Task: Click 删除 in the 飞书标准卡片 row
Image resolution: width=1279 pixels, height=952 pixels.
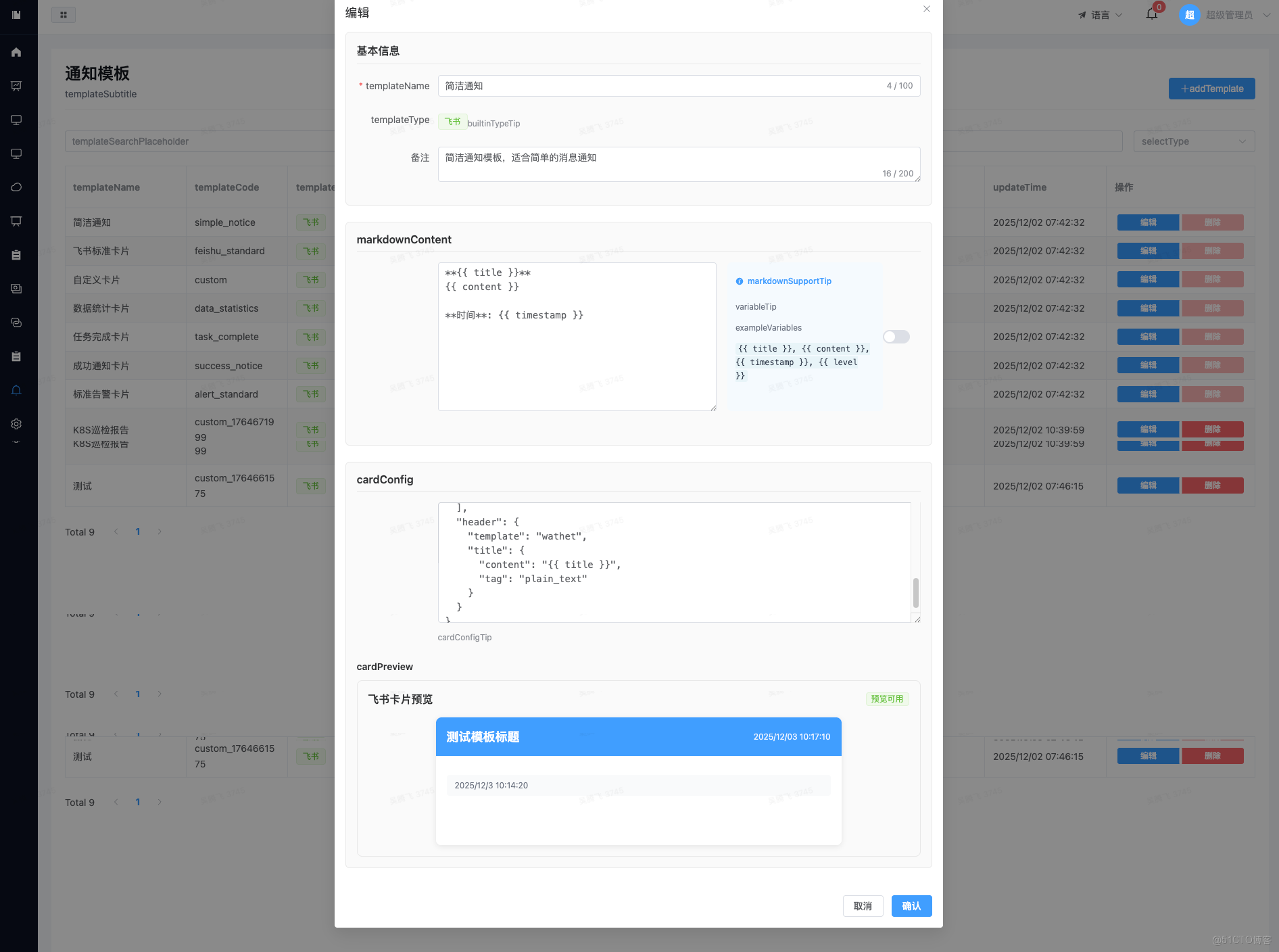Action: [1213, 251]
